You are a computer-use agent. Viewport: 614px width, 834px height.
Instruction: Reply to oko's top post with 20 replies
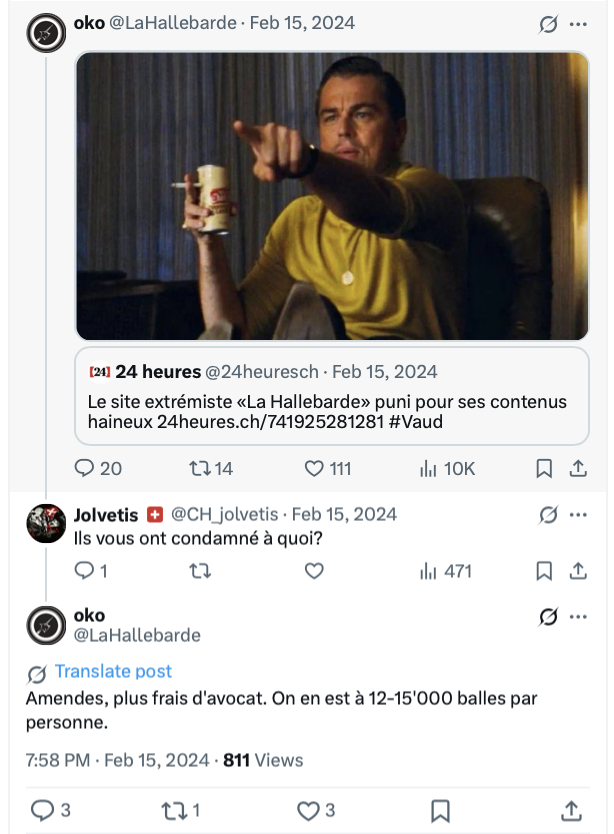[x=85, y=468]
